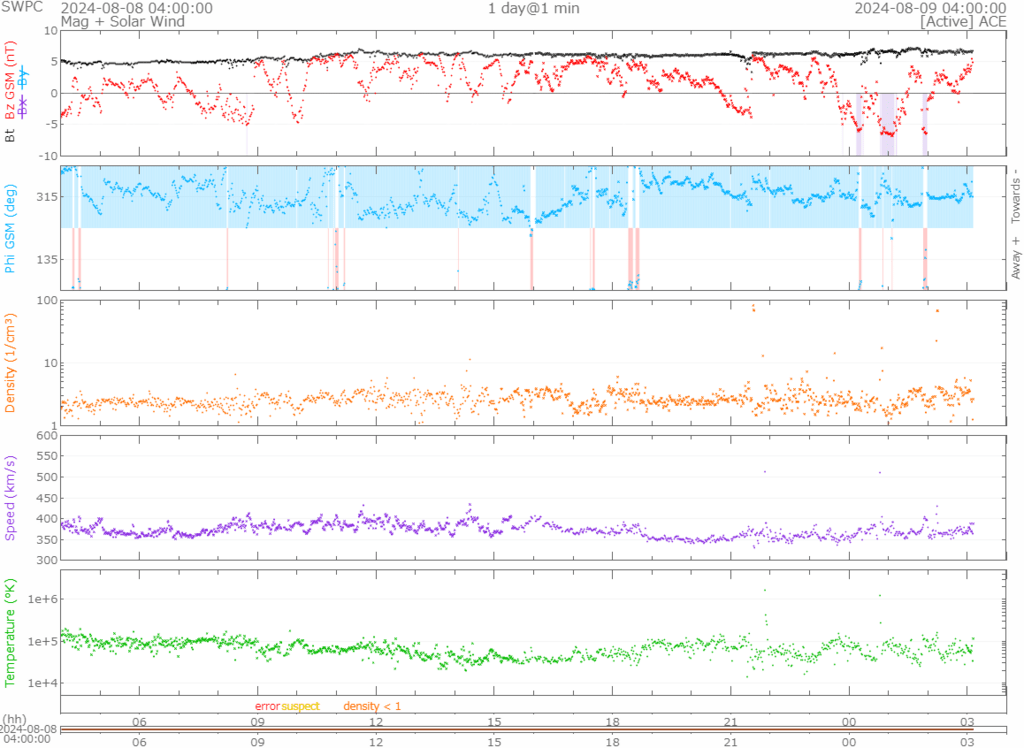Click the 'Away +' label beside Phi plot

tap(1017, 259)
